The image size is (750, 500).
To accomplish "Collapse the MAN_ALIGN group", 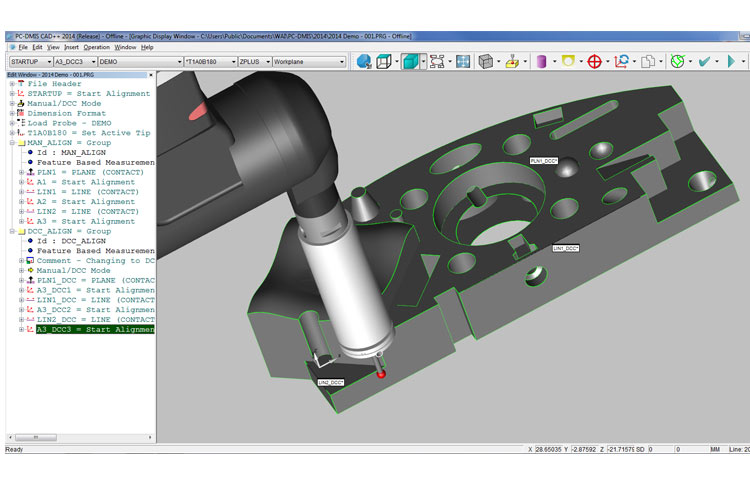I will (x=12, y=143).
